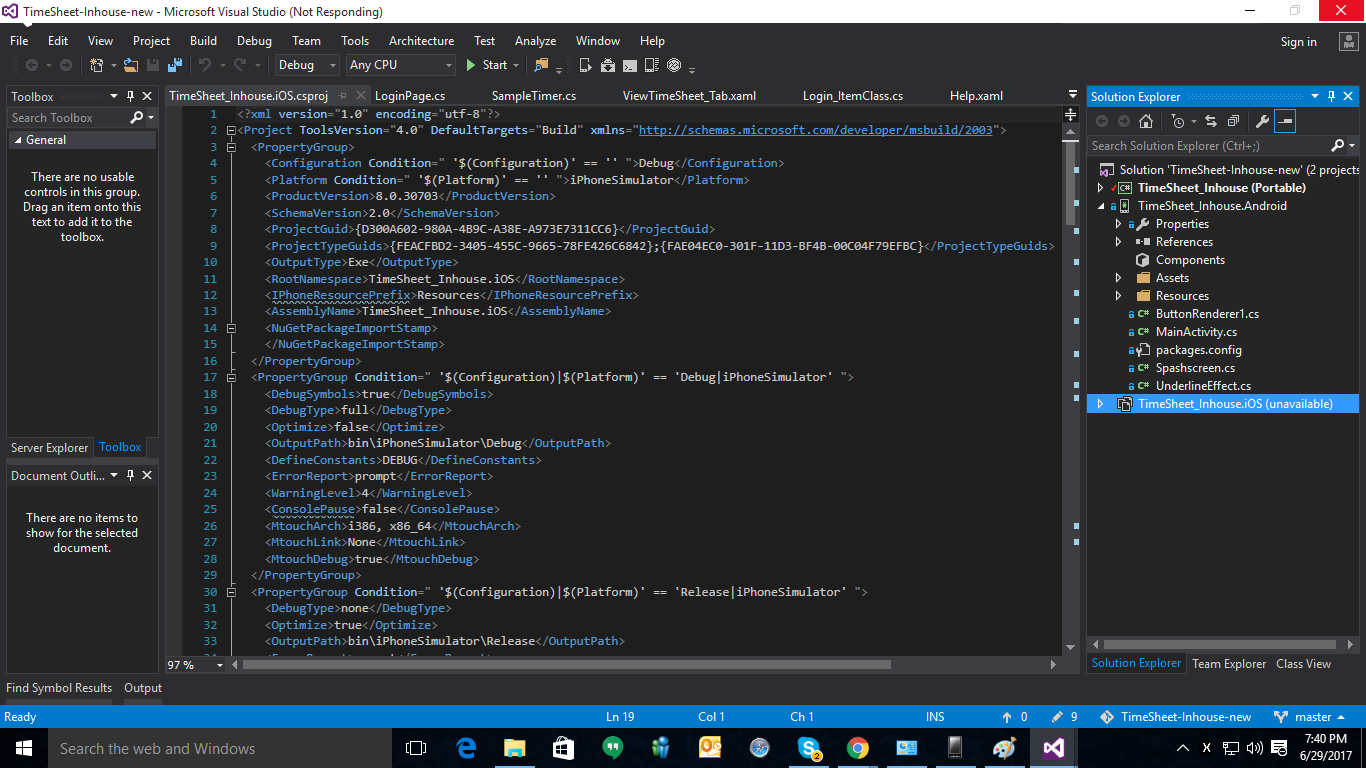Pin the Toolbox panel with auto-hide icon
The height and width of the screenshot is (768, 1366).
130,96
